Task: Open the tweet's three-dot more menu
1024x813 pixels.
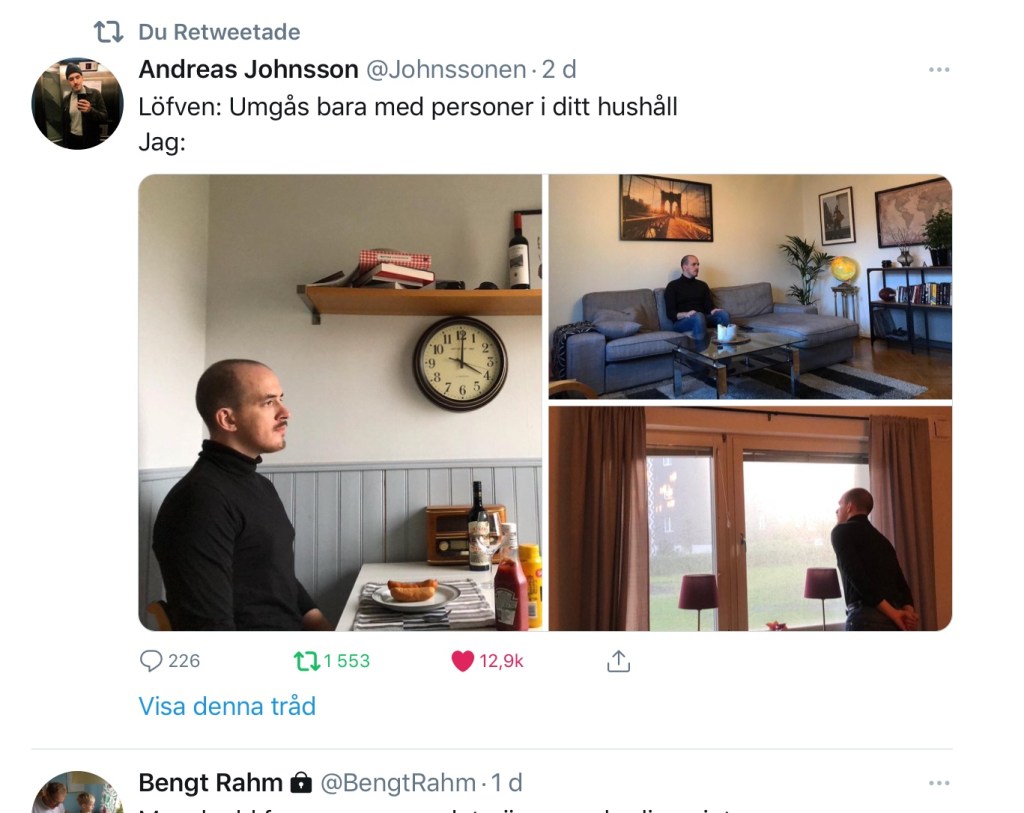Action: pyautogui.click(x=939, y=69)
